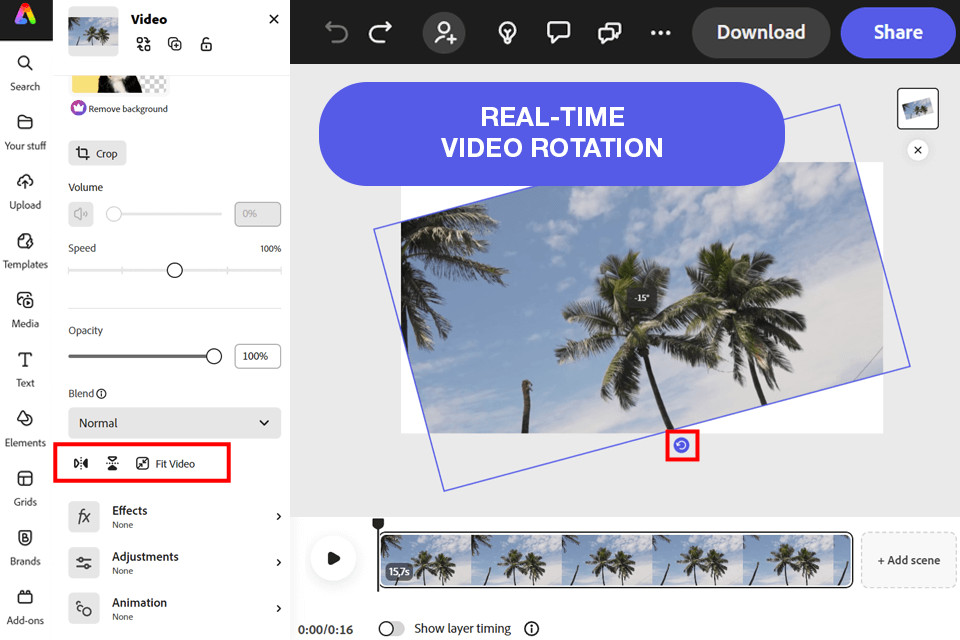Click the Speed slider handle
Screen dimensions: 960x640
pyautogui.click(x=174, y=270)
